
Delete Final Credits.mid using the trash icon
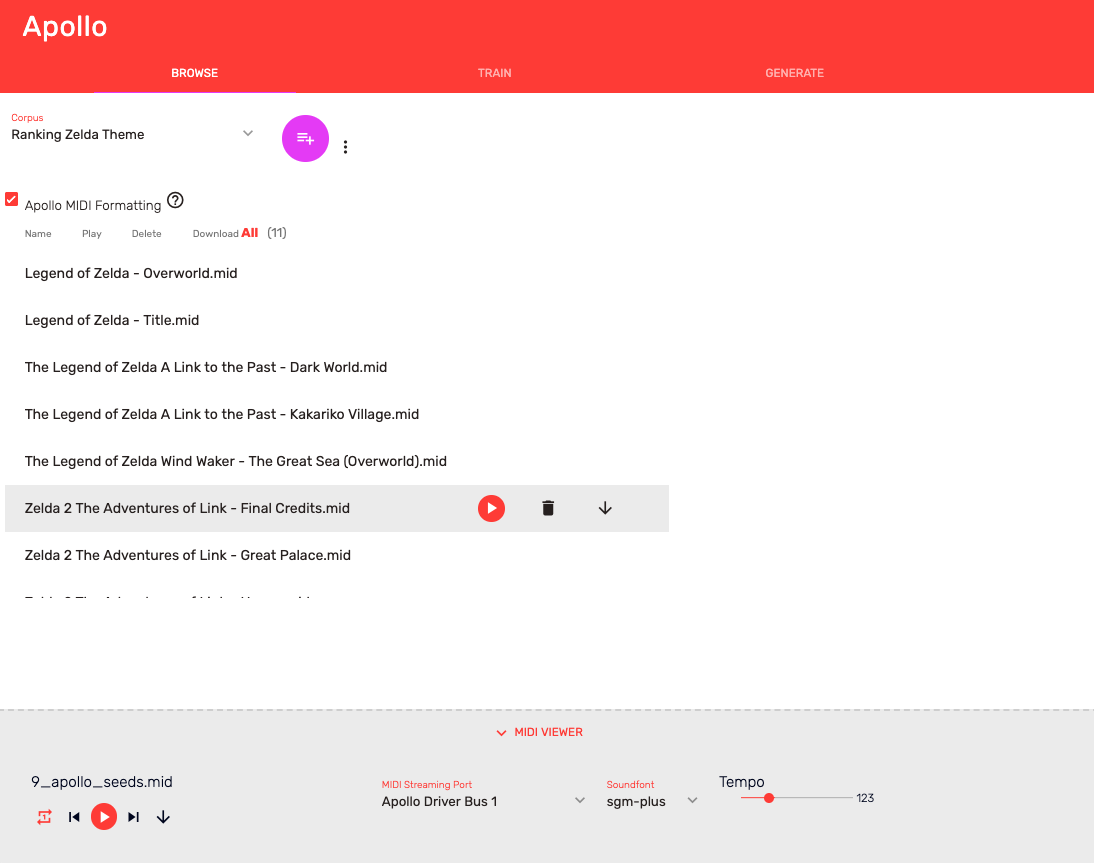548,508
